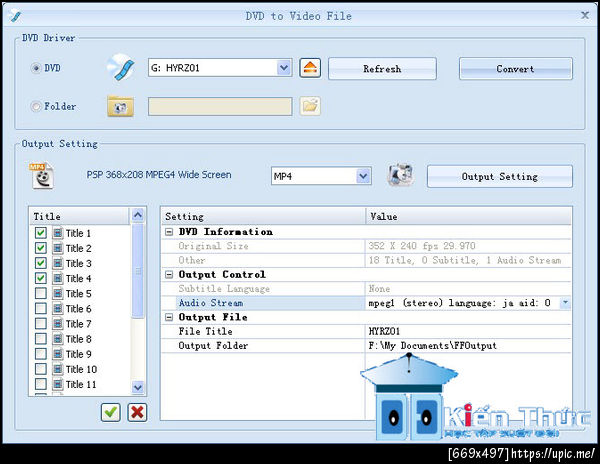This screenshot has height=464, width=600.
Task: Collapse the DVD Information section
Action: click(x=169, y=232)
